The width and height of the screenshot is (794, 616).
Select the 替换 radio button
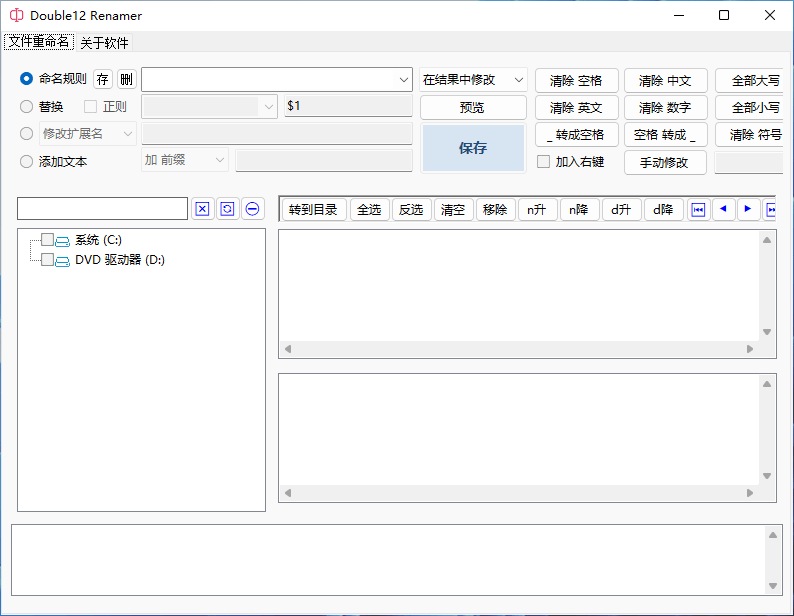[27, 106]
